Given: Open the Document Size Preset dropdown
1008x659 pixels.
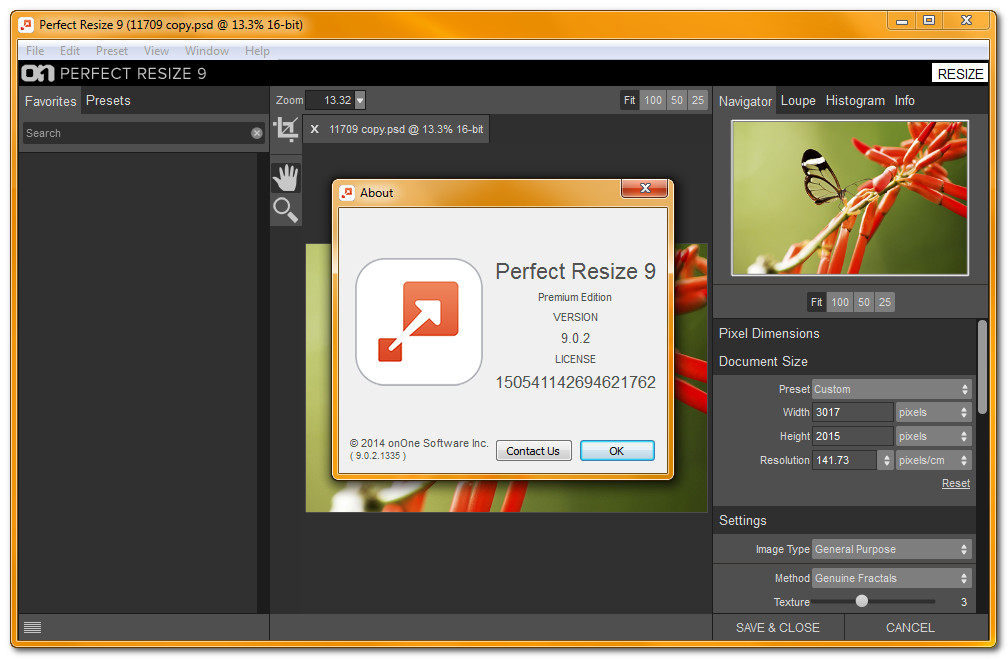Looking at the screenshot, I should tap(891, 389).
